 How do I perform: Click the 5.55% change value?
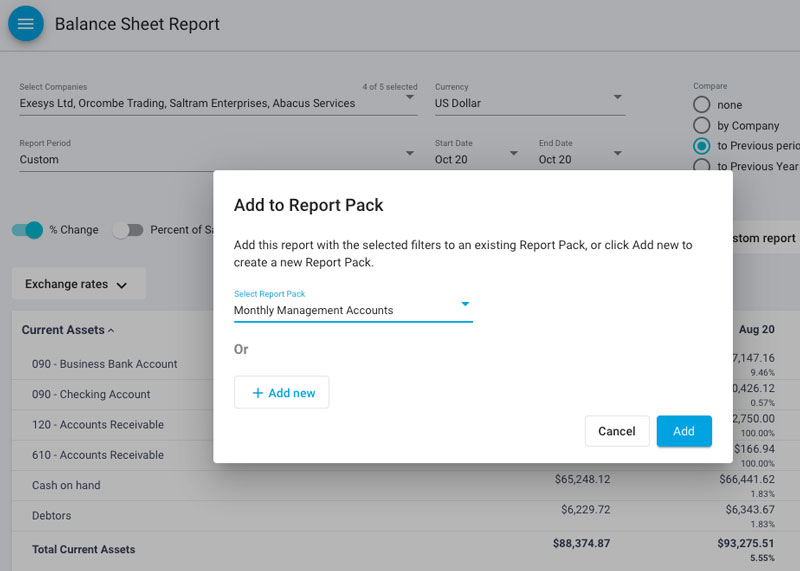pyautogui.click(x=762, y=558)
